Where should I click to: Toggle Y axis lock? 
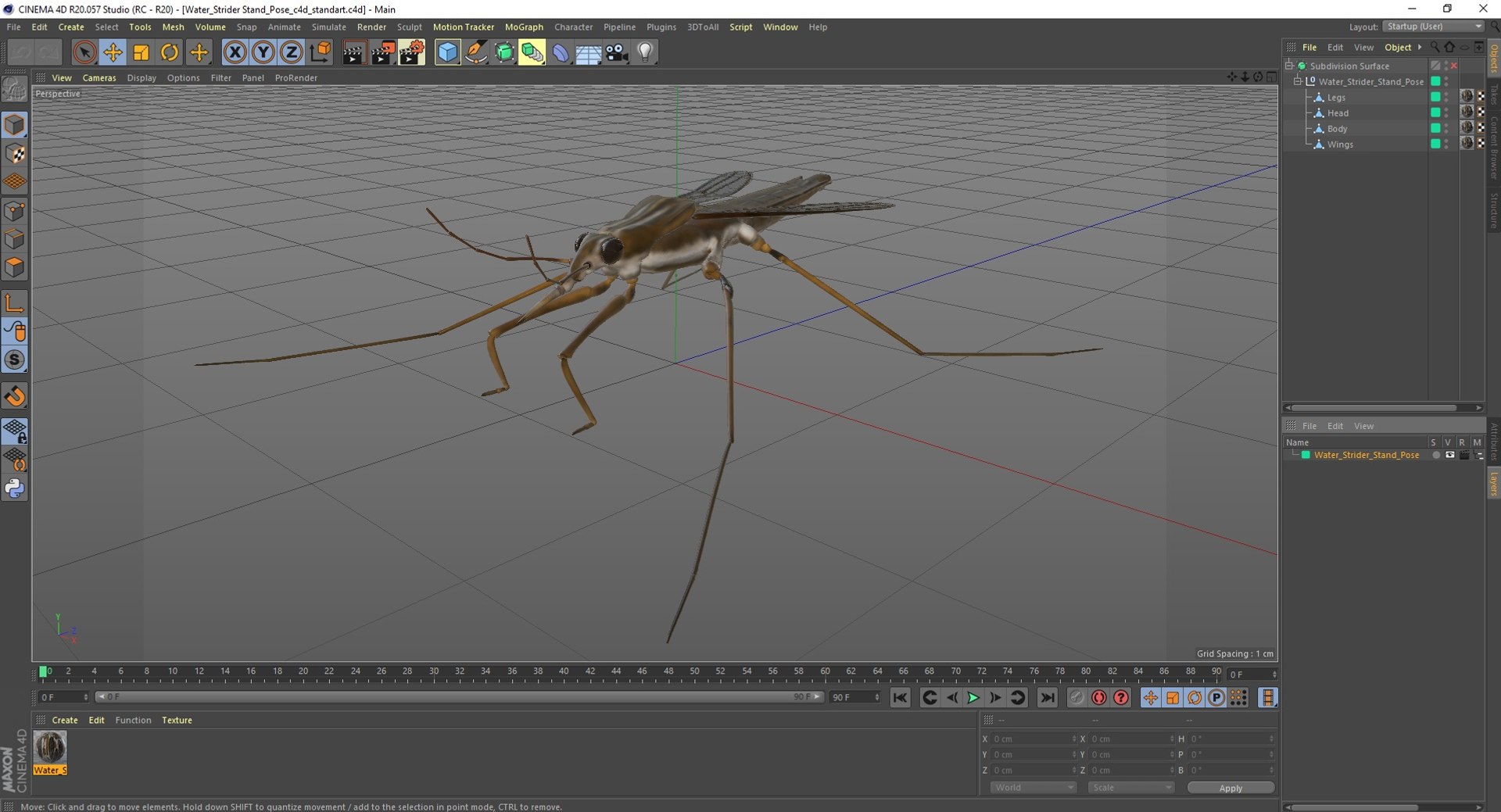(263, 52)
